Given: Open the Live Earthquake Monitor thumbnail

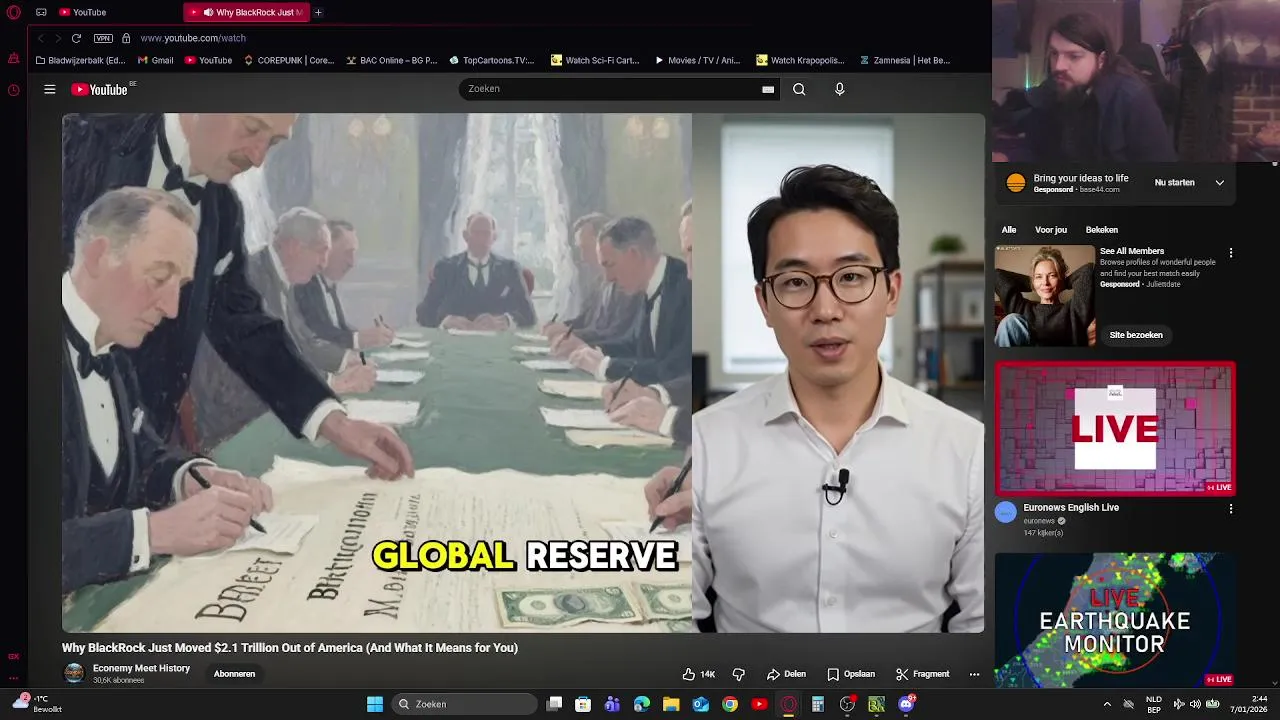Looking at the screenshot, I should (1115, 620).
